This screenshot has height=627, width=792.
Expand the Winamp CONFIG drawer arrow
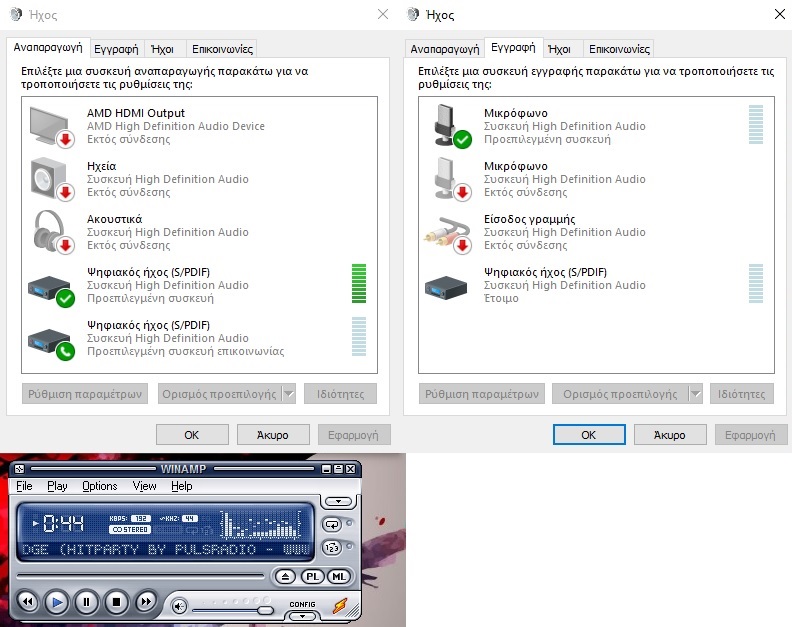[x=302, y=616]
